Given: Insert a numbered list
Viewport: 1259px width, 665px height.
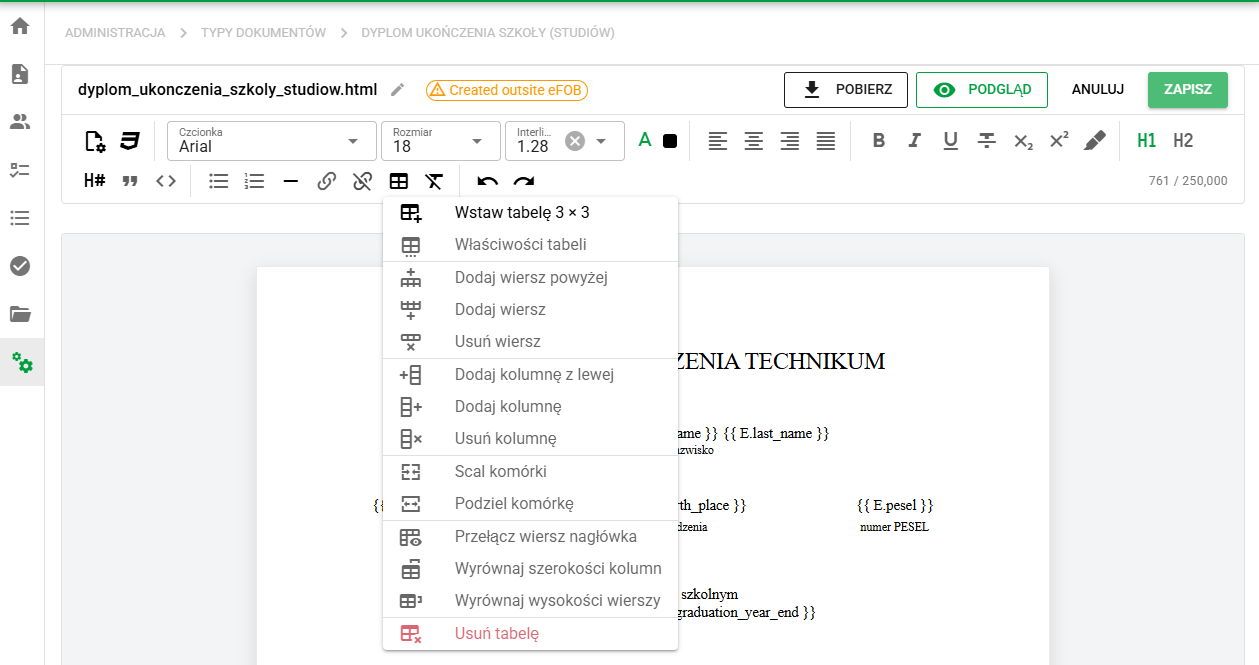Looking at the screenshot, I should coord(255,181).
